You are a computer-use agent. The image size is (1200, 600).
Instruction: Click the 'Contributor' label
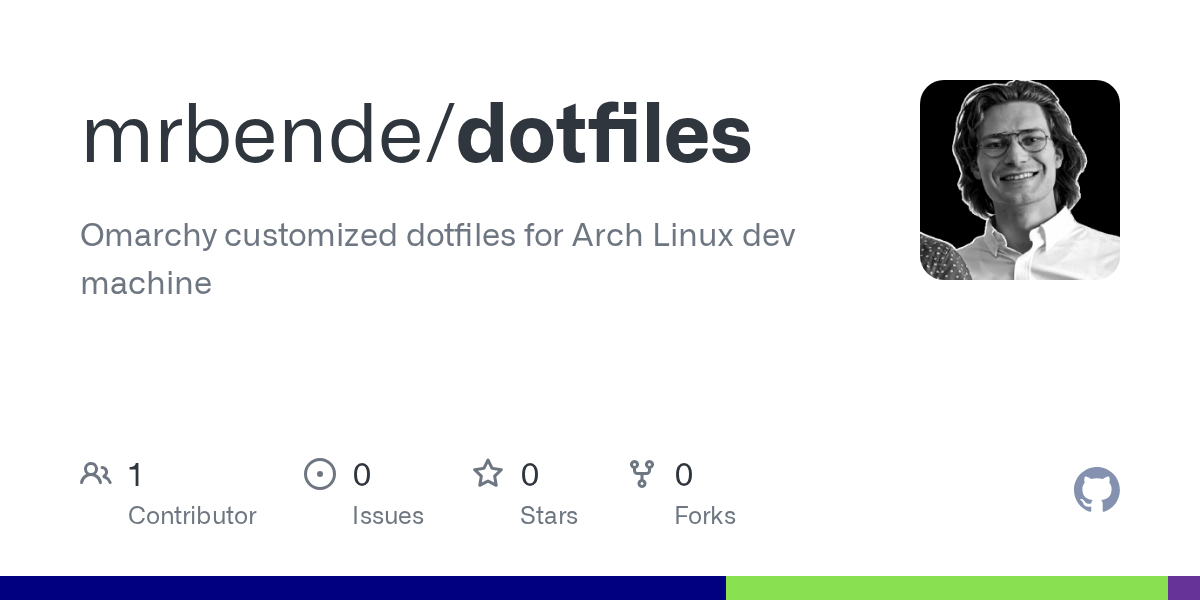[192, 516]
